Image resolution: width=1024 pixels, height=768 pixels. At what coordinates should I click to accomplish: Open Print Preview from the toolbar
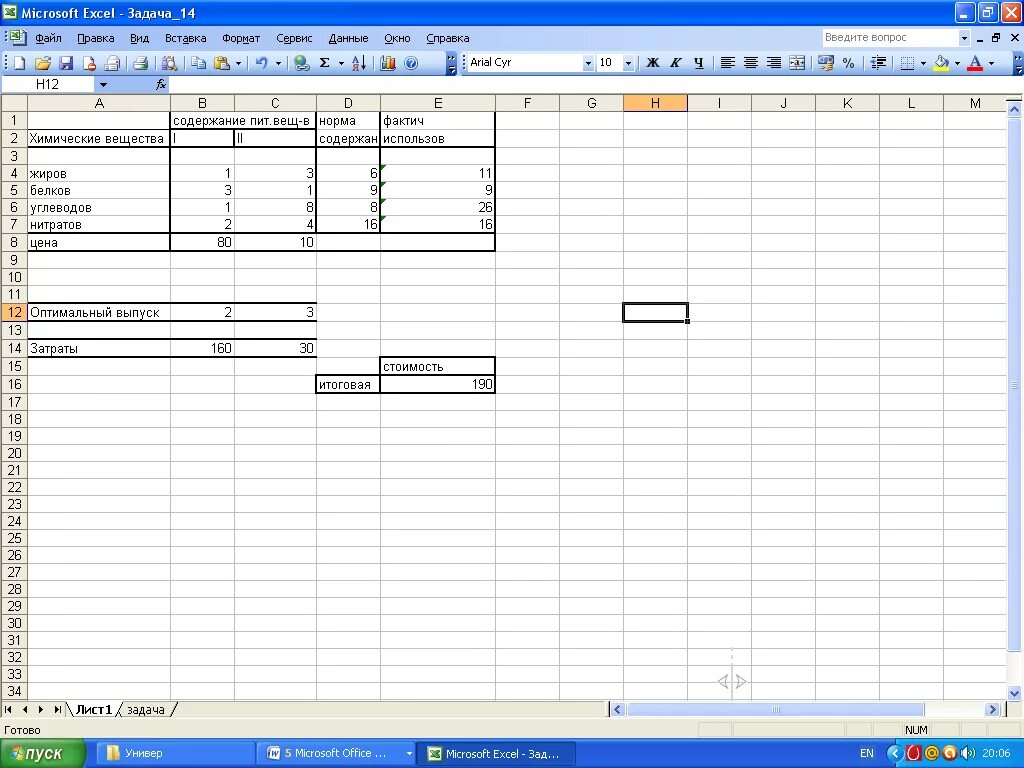point(169,63)
